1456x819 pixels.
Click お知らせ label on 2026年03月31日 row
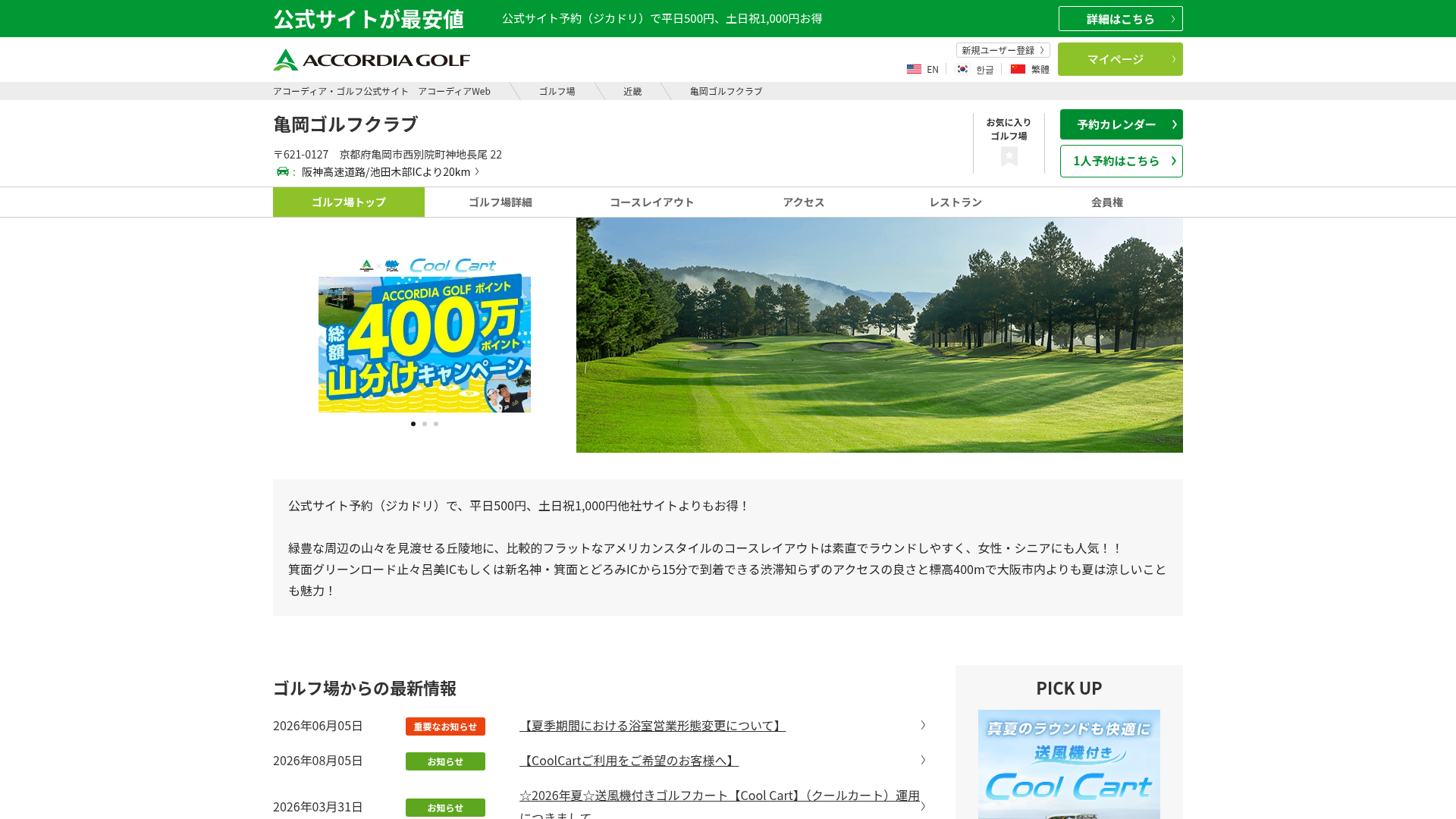click(445, 808)
